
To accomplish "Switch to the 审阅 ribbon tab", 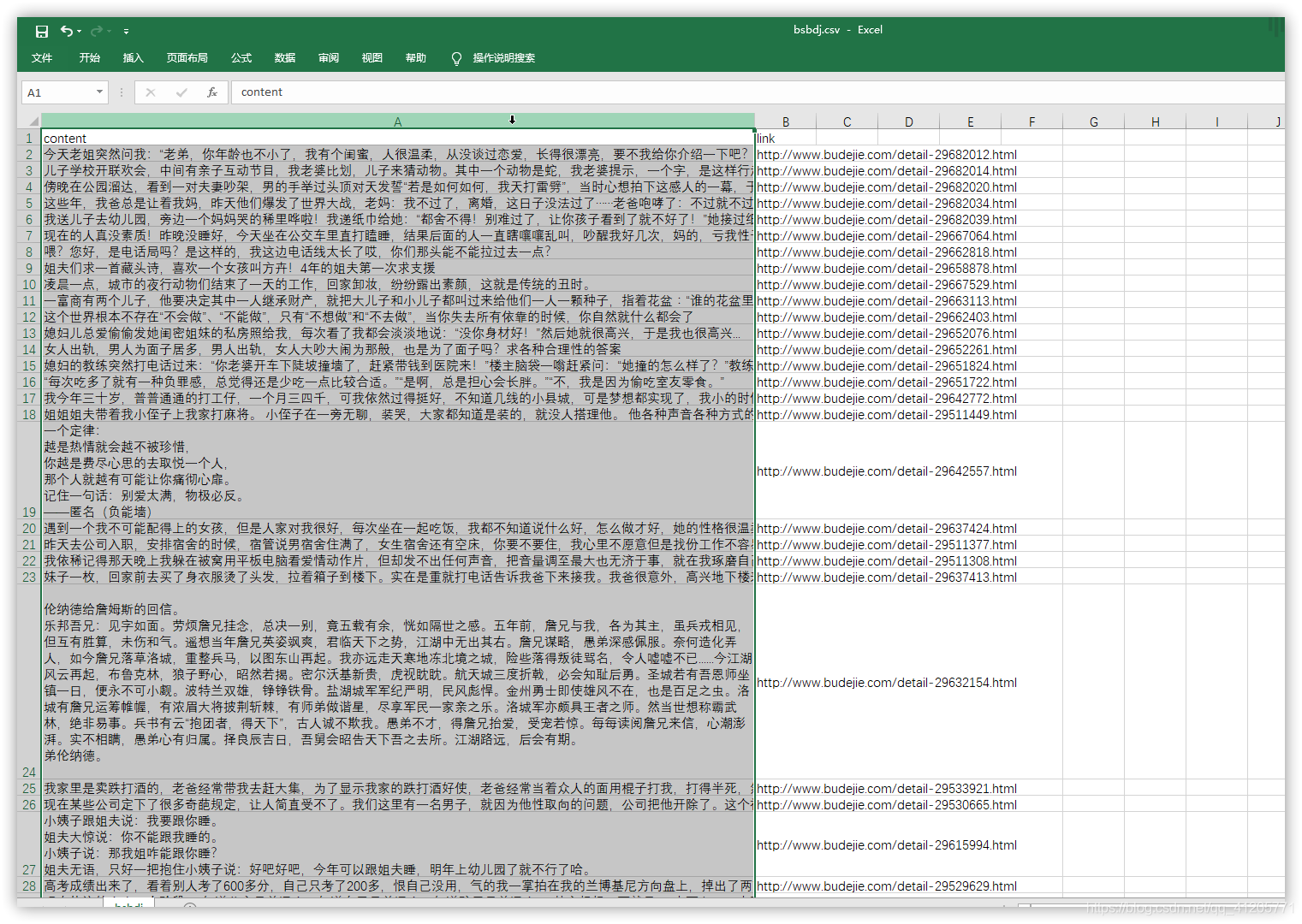I will coord(329,58).
